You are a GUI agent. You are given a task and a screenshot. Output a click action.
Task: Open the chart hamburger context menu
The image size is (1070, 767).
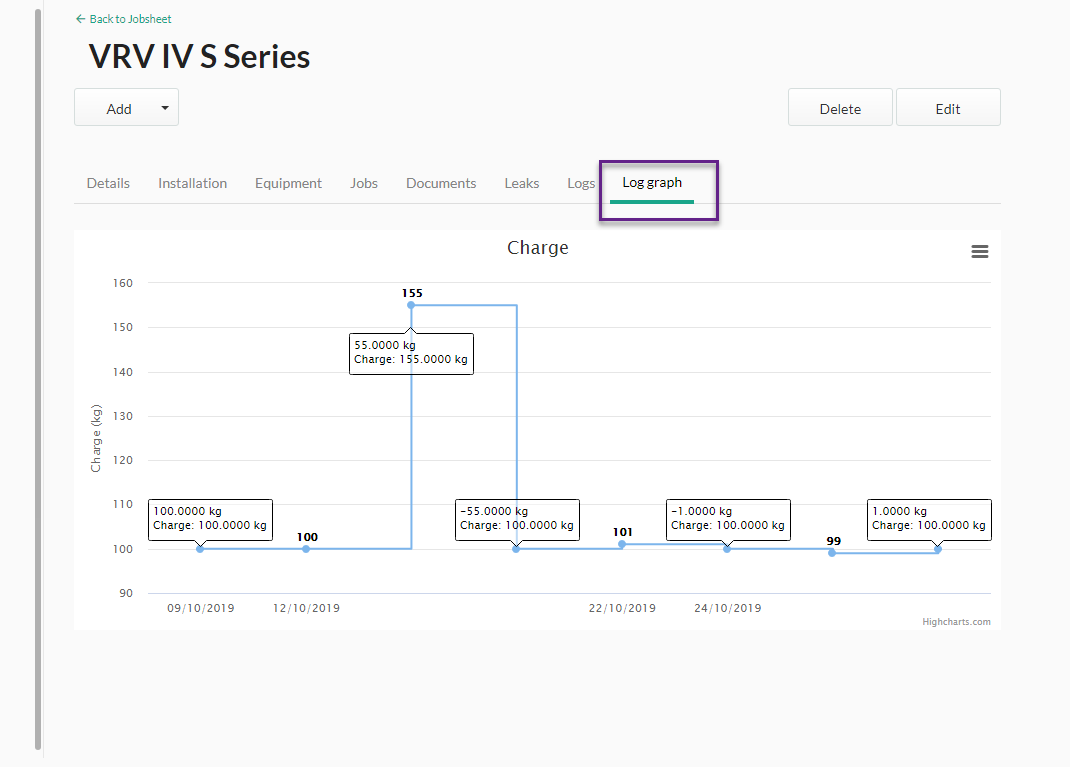[x=979, y=252]
